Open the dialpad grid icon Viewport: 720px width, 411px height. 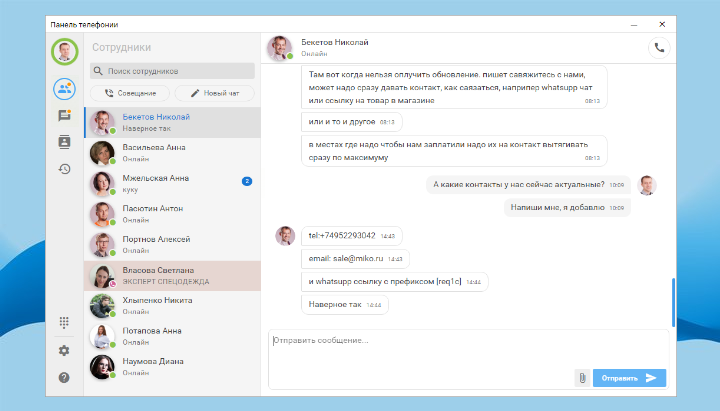pyautogui.click(x=64, y=322)
